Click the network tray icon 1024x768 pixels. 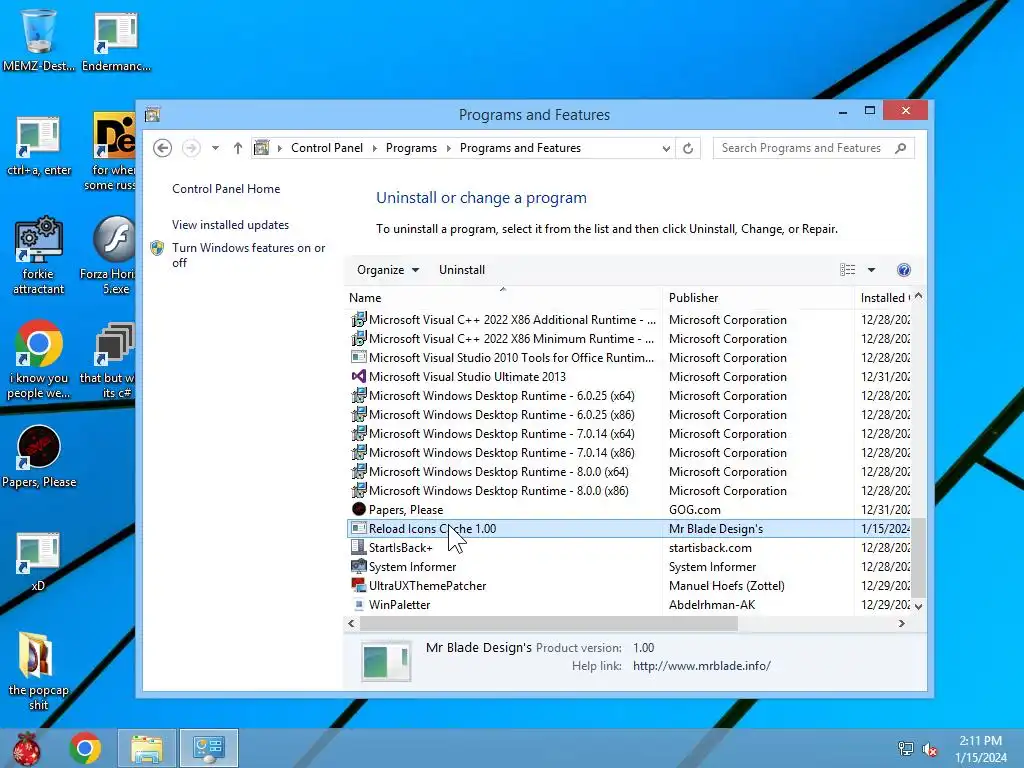click(906, 749)
